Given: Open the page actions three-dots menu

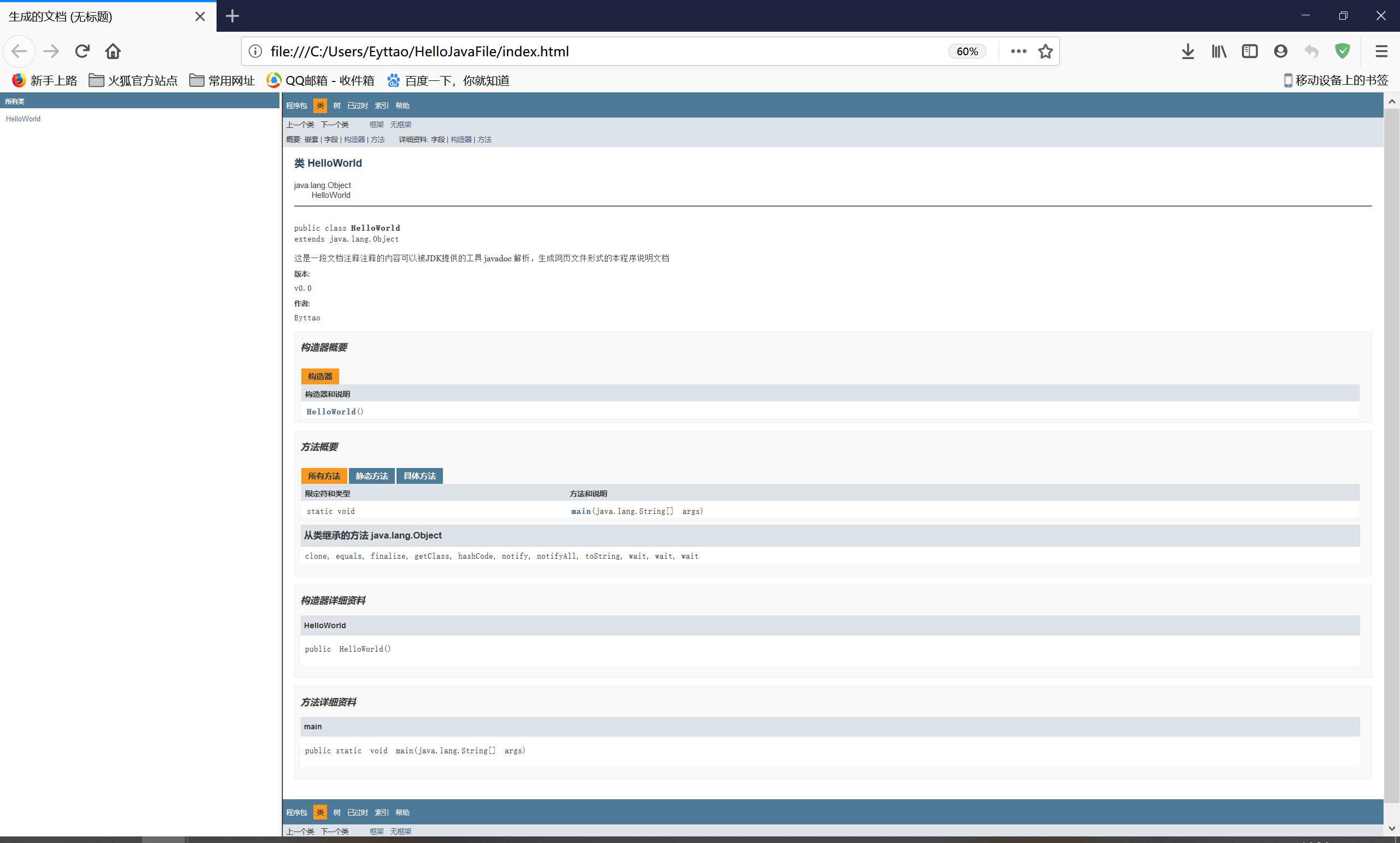Looking at the screenshot, I should [x=1018, y=51].
